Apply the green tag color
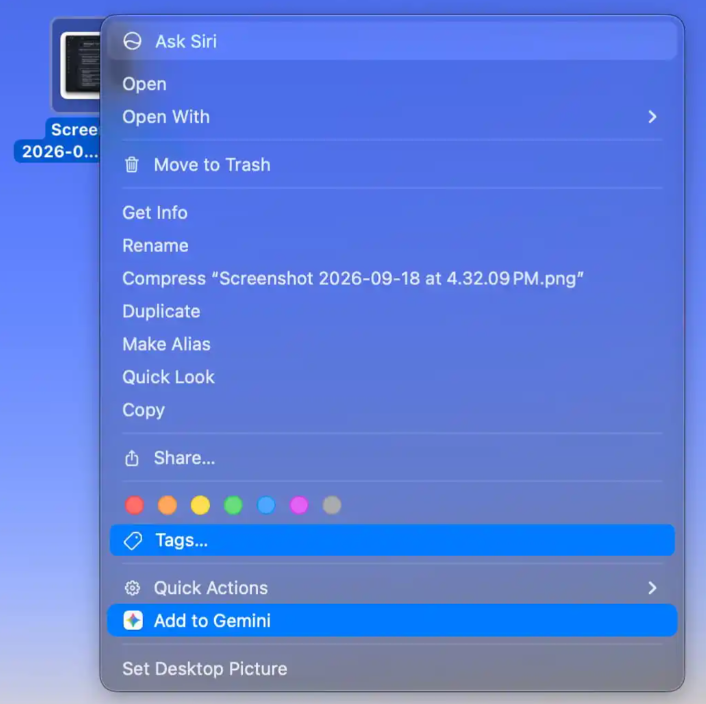Screen dimensions: 706x704 point(233,505)
